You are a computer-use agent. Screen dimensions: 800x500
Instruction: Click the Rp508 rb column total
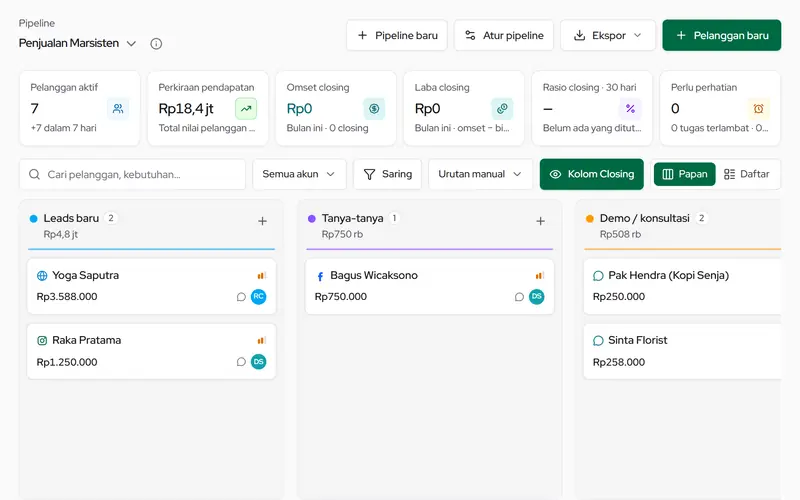(620, 235)
